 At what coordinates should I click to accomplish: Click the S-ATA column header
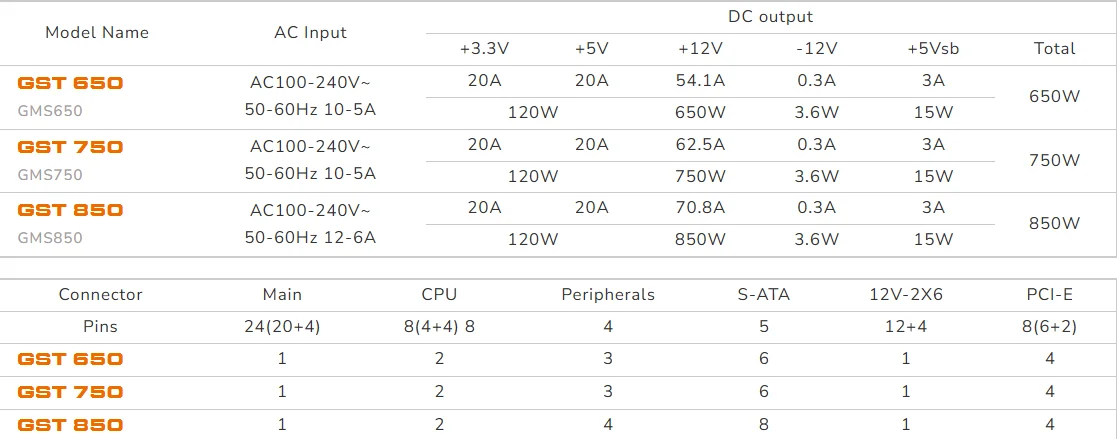(764, 294)
